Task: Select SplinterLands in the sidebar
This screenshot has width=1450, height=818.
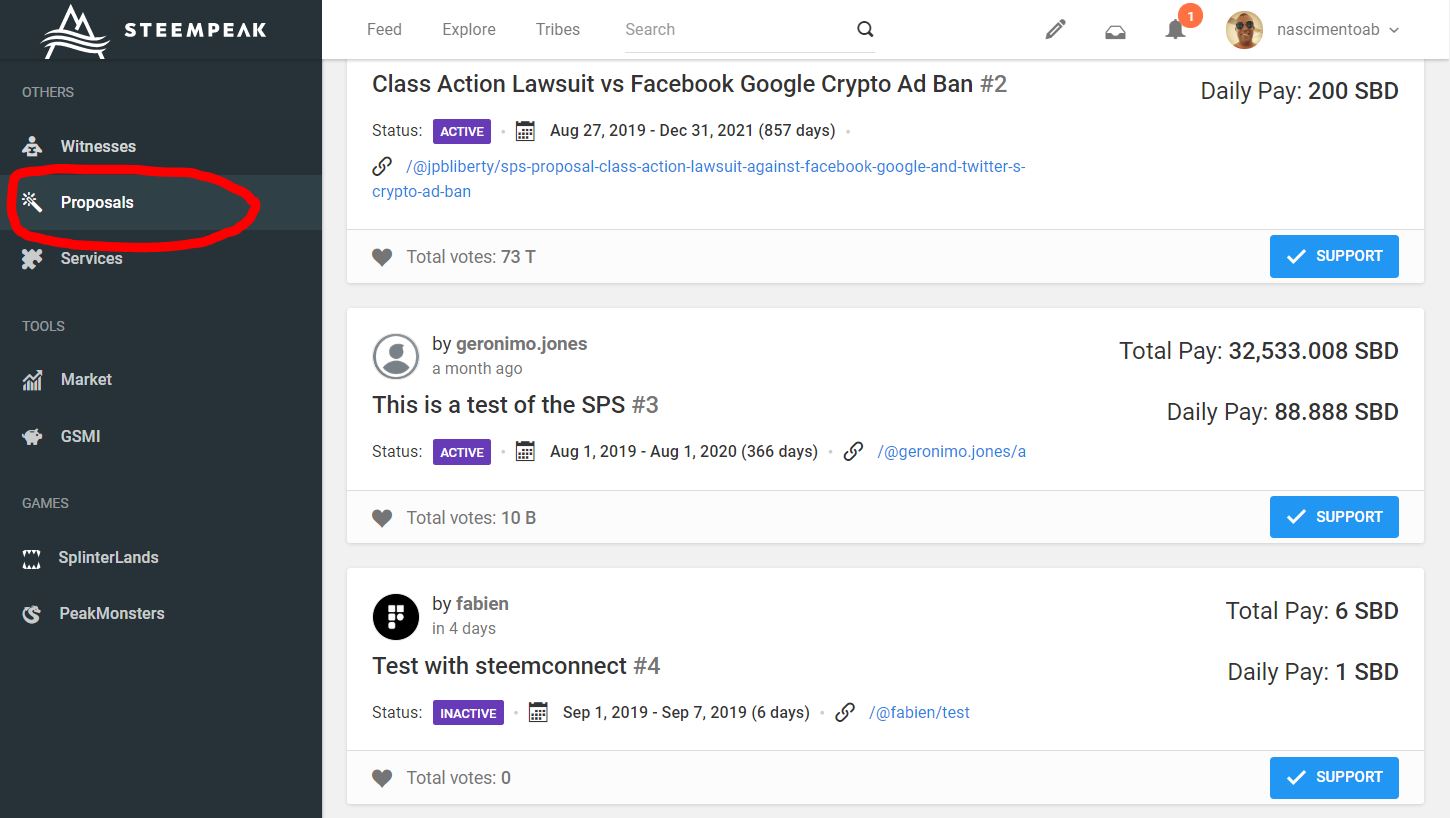Action: tap(161, 558)
